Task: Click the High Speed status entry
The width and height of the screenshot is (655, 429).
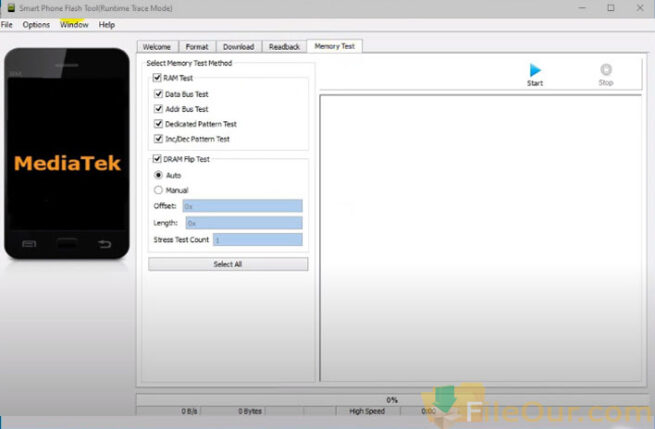Action: [368, 411]
